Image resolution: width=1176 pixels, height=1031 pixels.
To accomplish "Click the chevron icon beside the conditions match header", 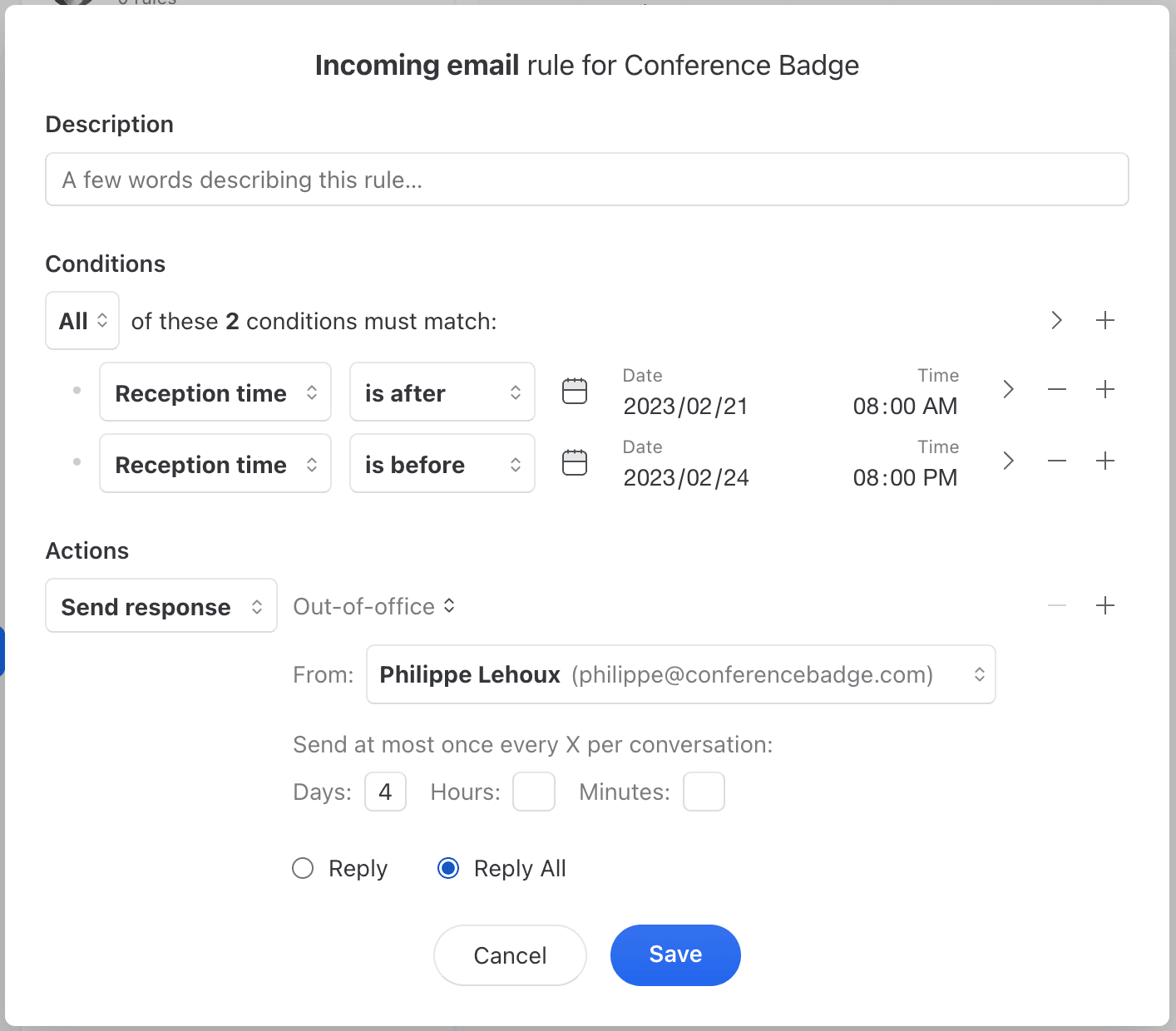I will coord(1056,320).
